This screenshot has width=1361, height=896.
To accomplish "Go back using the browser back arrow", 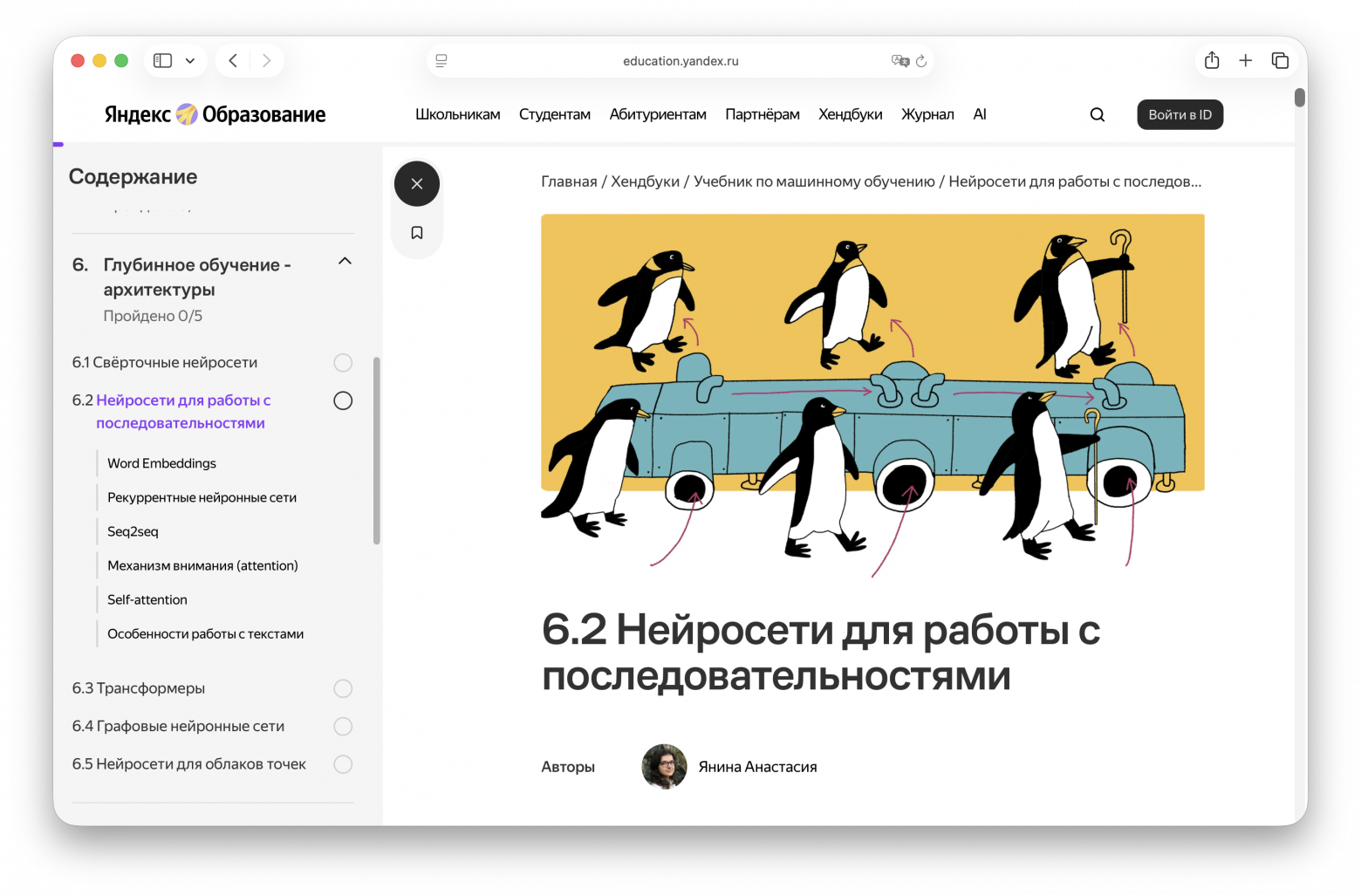I will tap(232, 60).
